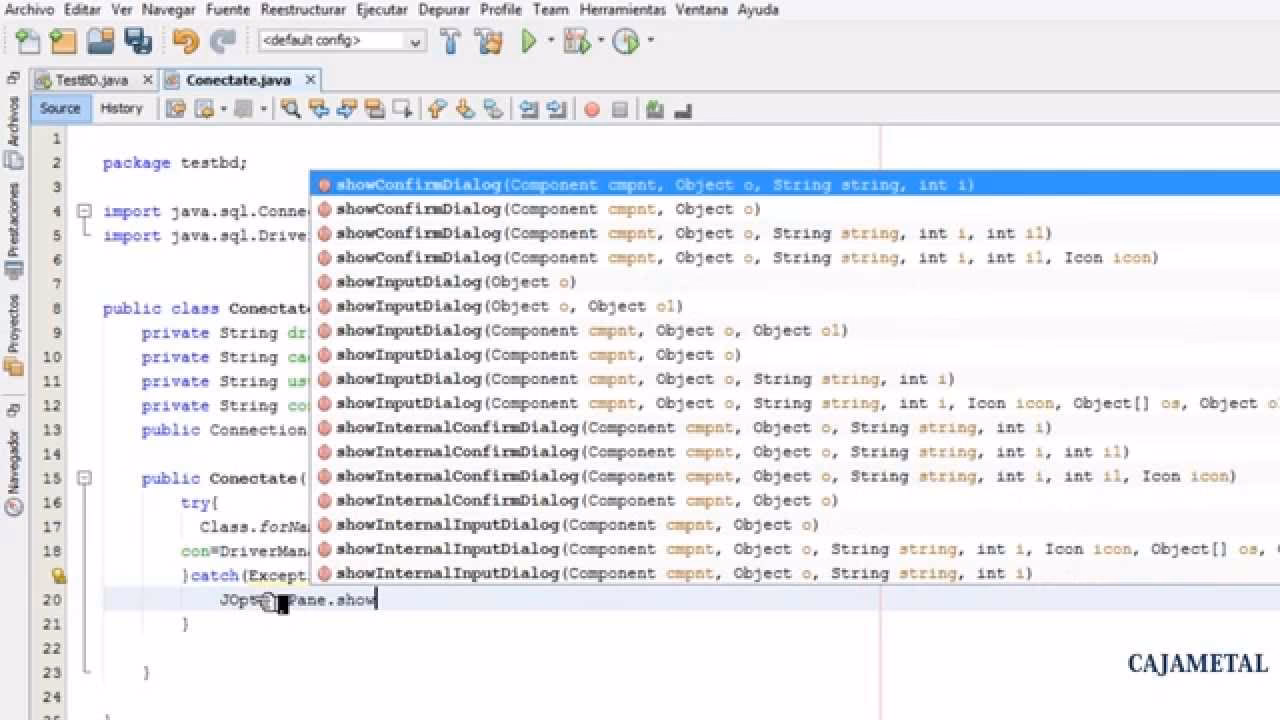The image size is (1280, 720).
Task: Close the TestBD.java tab
Action: point(148,80)
